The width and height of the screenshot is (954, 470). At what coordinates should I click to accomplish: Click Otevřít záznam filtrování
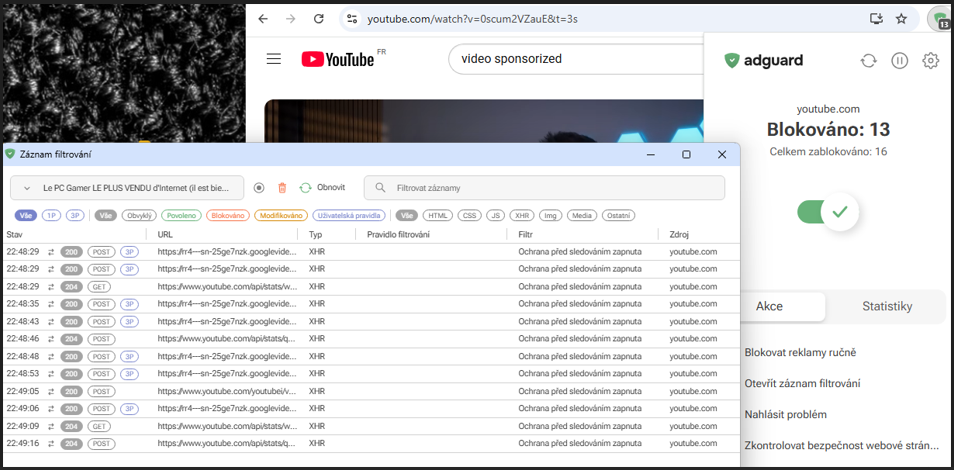click(x=803, y=384)
